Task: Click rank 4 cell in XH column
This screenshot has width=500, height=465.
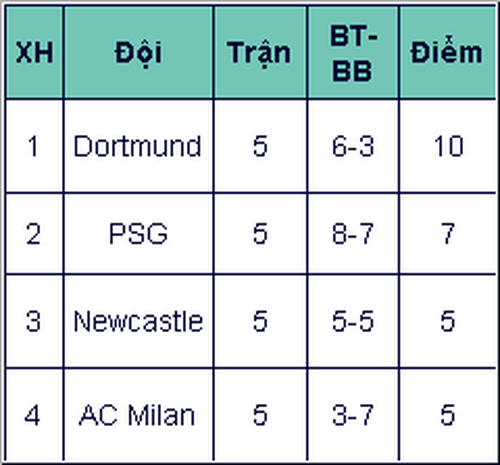Action: point(34,415)
